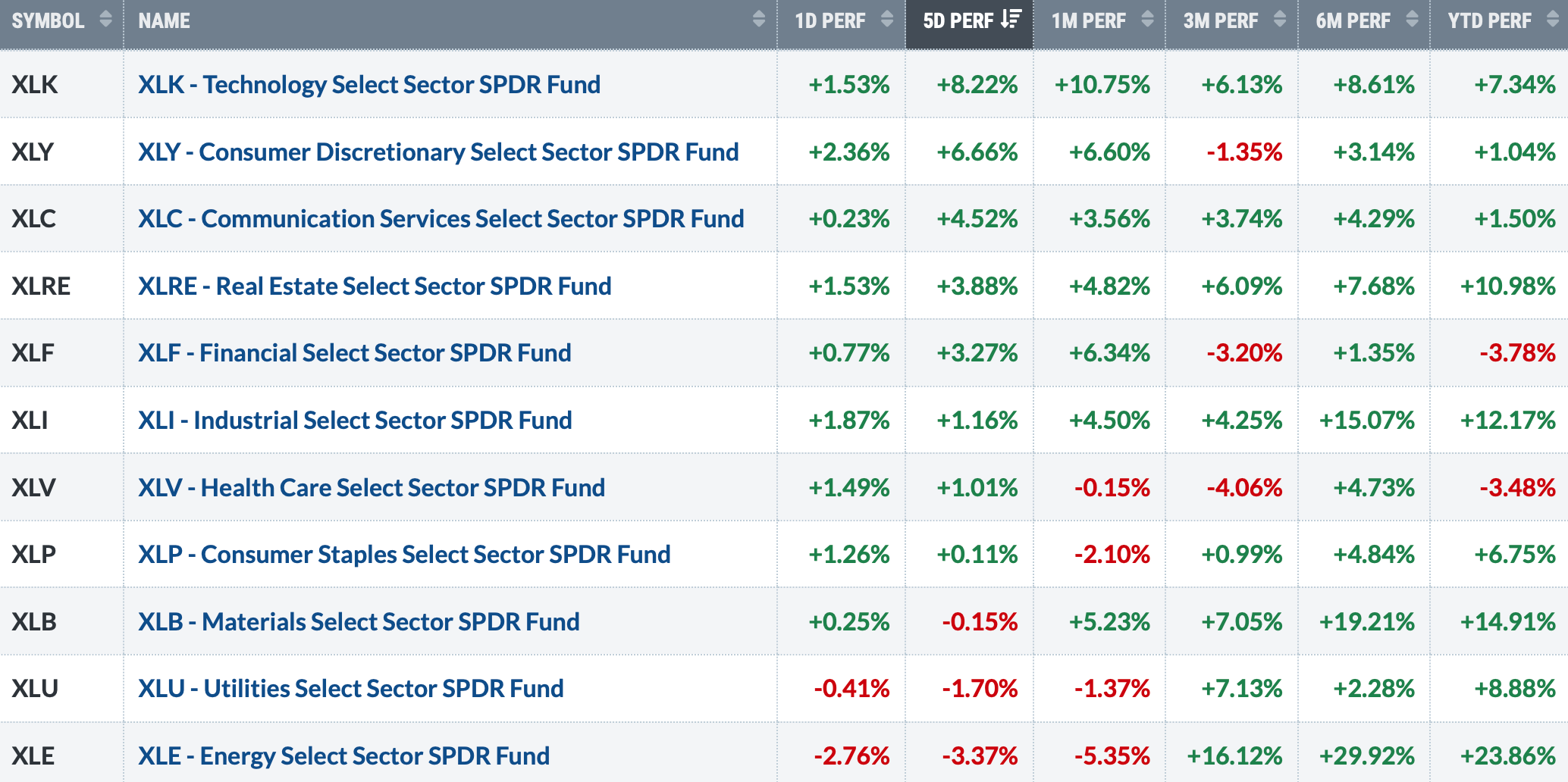The width and height of the screenshot is (1568, 782).
Task: Select the YTD PERF column header text
Action: [1489, 20]
